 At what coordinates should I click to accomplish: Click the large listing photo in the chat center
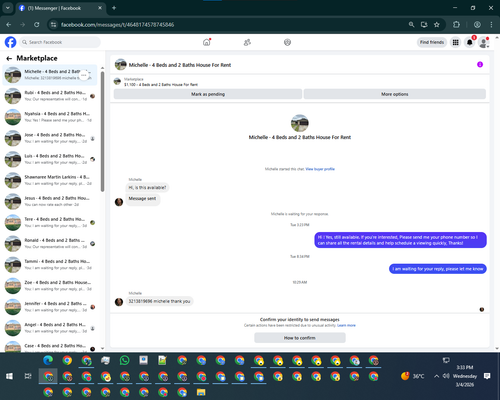300,123
